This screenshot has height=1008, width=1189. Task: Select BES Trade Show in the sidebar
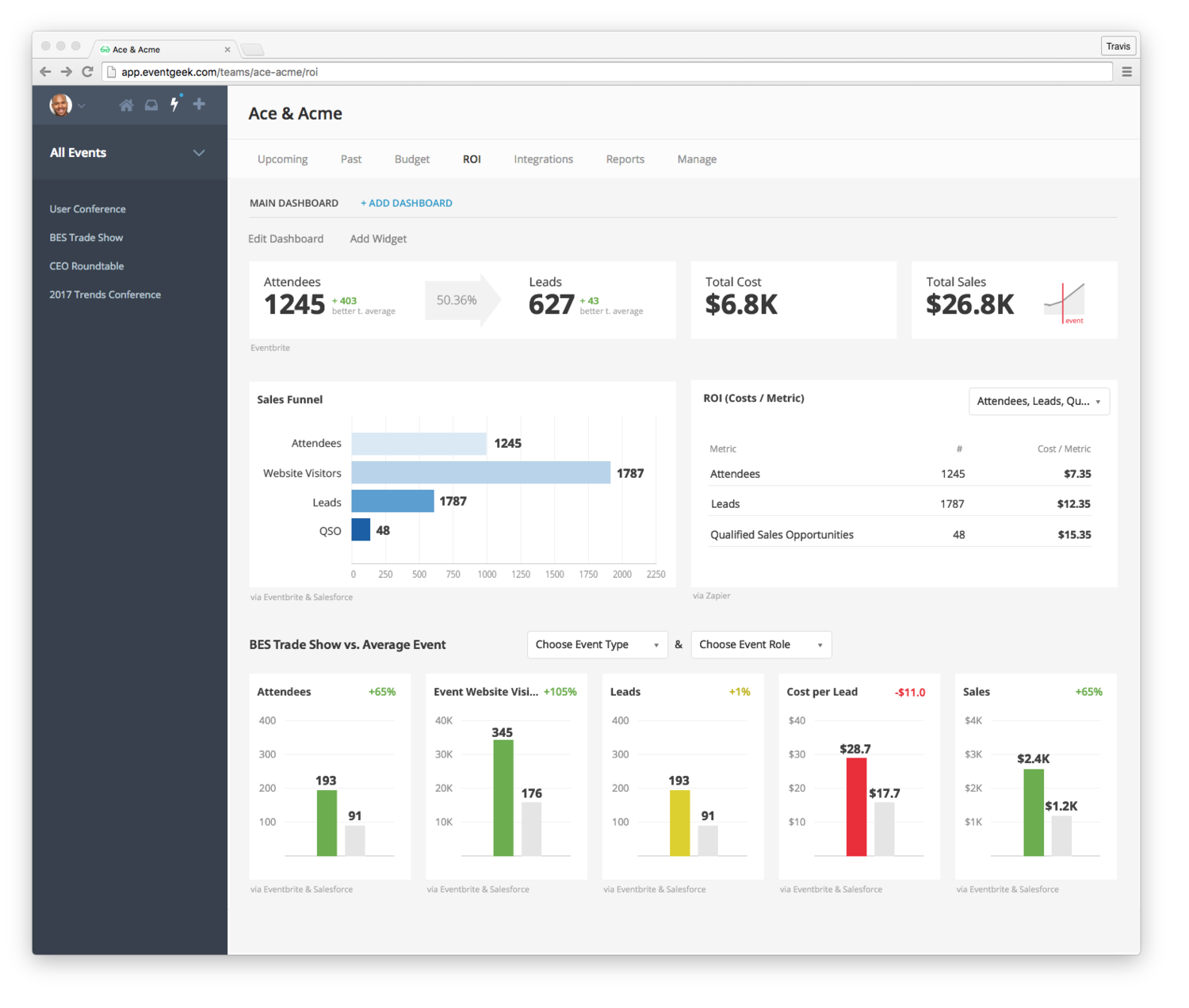86,237
